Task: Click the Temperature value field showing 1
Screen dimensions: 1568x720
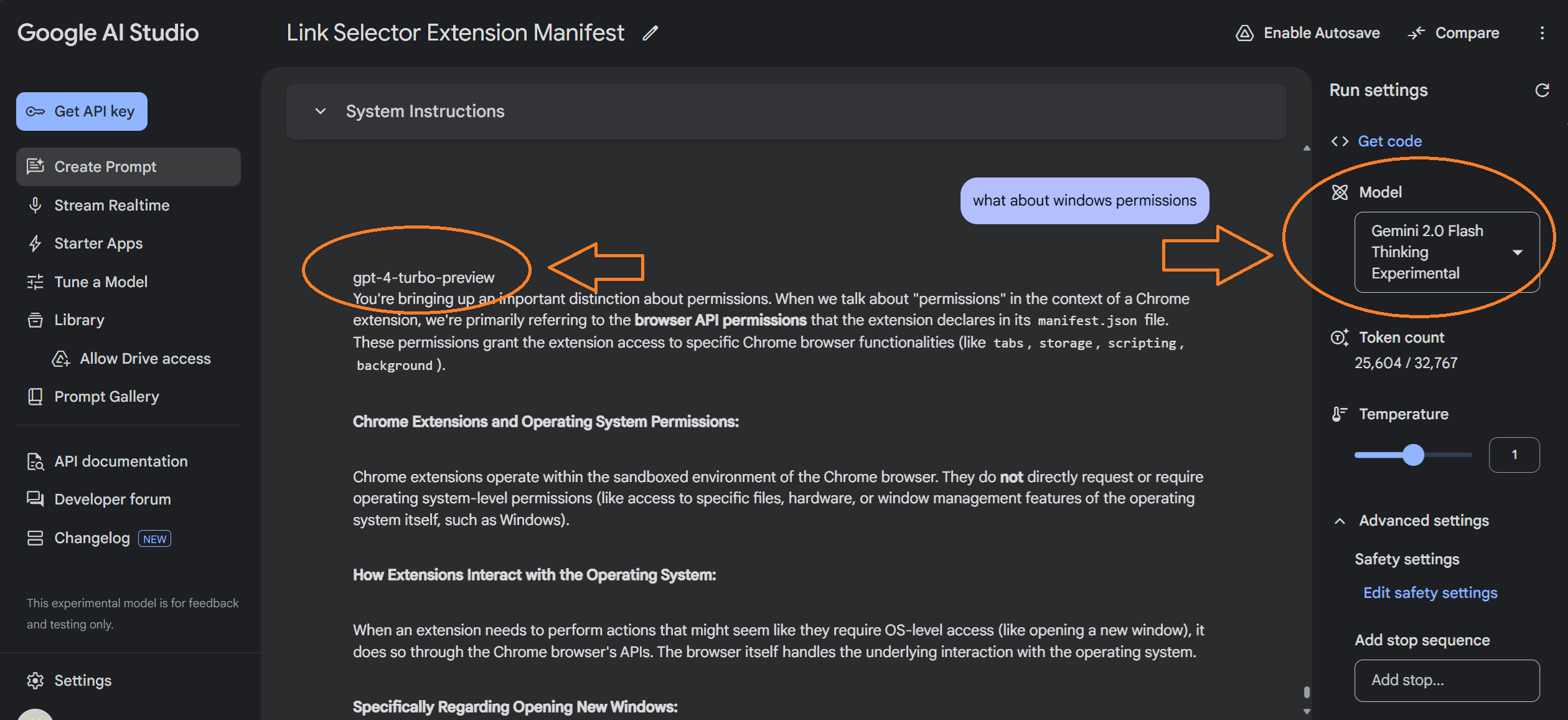Action: (1514, 455)
